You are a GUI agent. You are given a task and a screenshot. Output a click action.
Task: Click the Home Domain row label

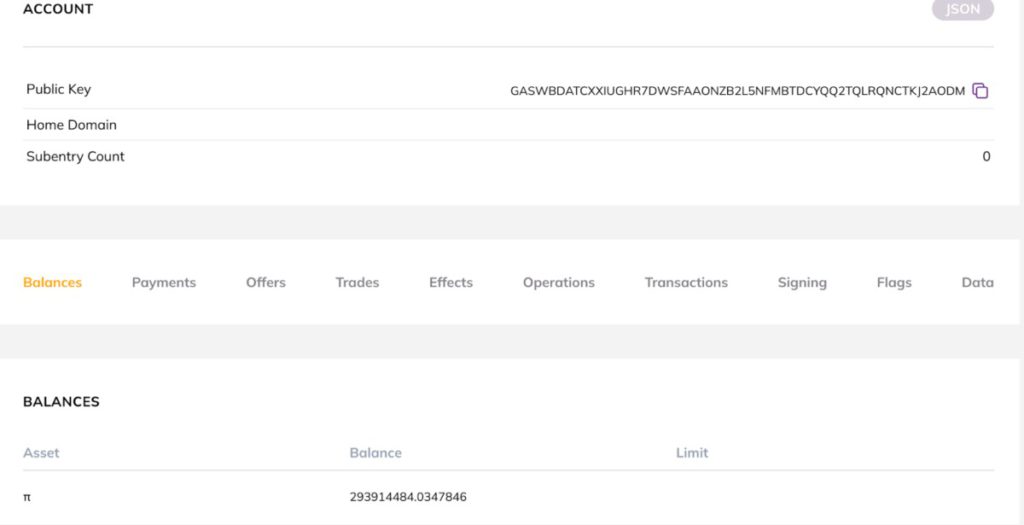pyautogui.click(x=71, y=125)
